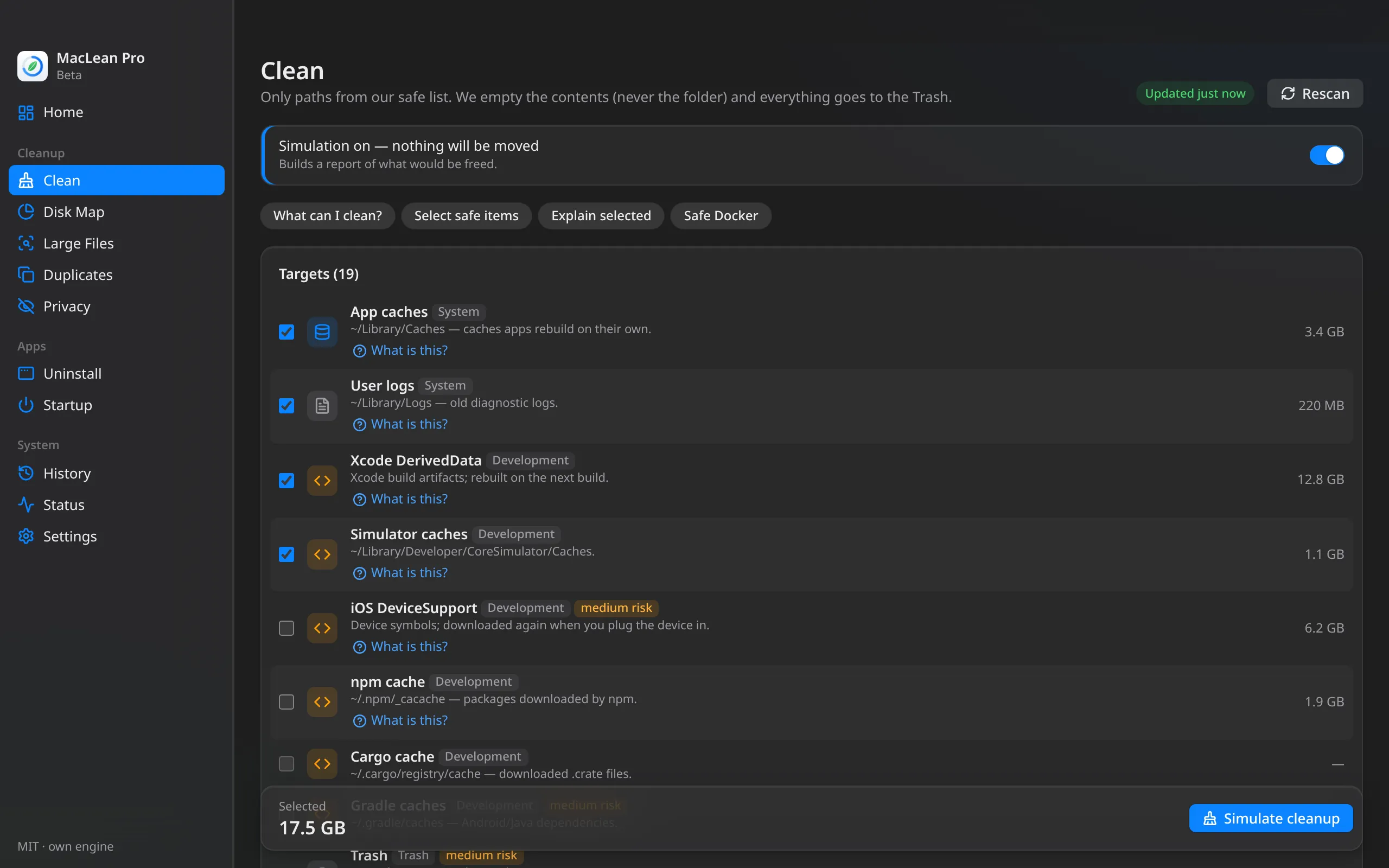This screenshot has height=868, width=1389.
Task: Click the Xcode DerivedData code icon
Action: (322, 481)
